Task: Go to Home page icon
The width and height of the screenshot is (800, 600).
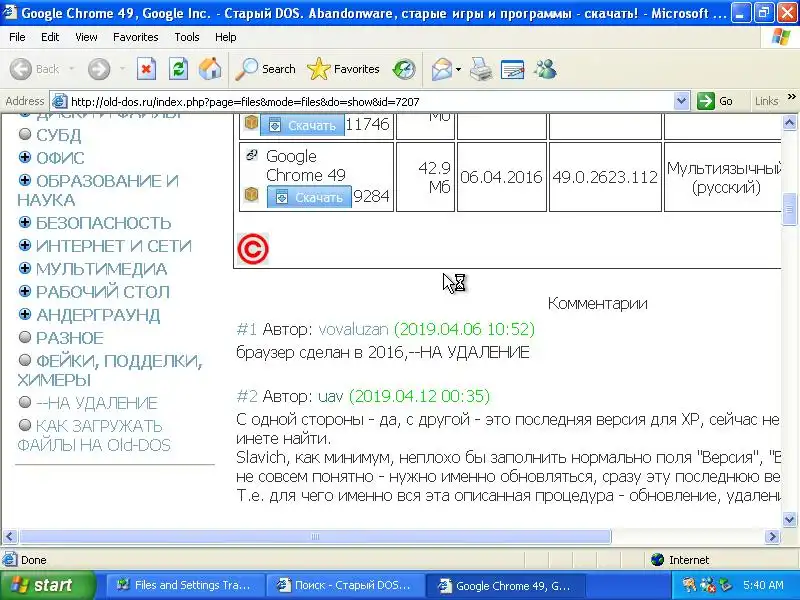Action: [210, 69]
